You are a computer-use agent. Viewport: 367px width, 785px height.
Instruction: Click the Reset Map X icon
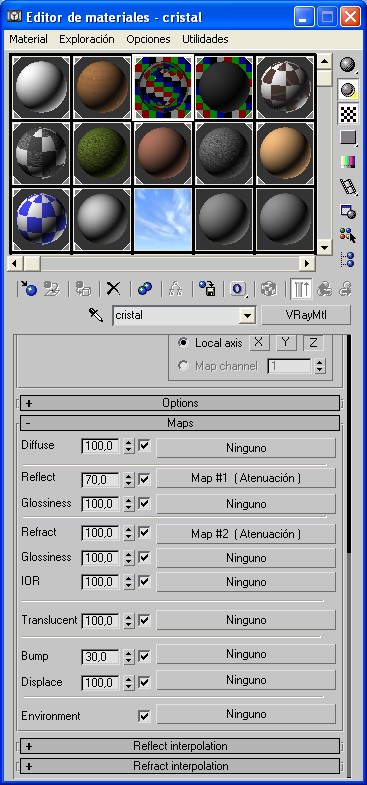point(114,289)
